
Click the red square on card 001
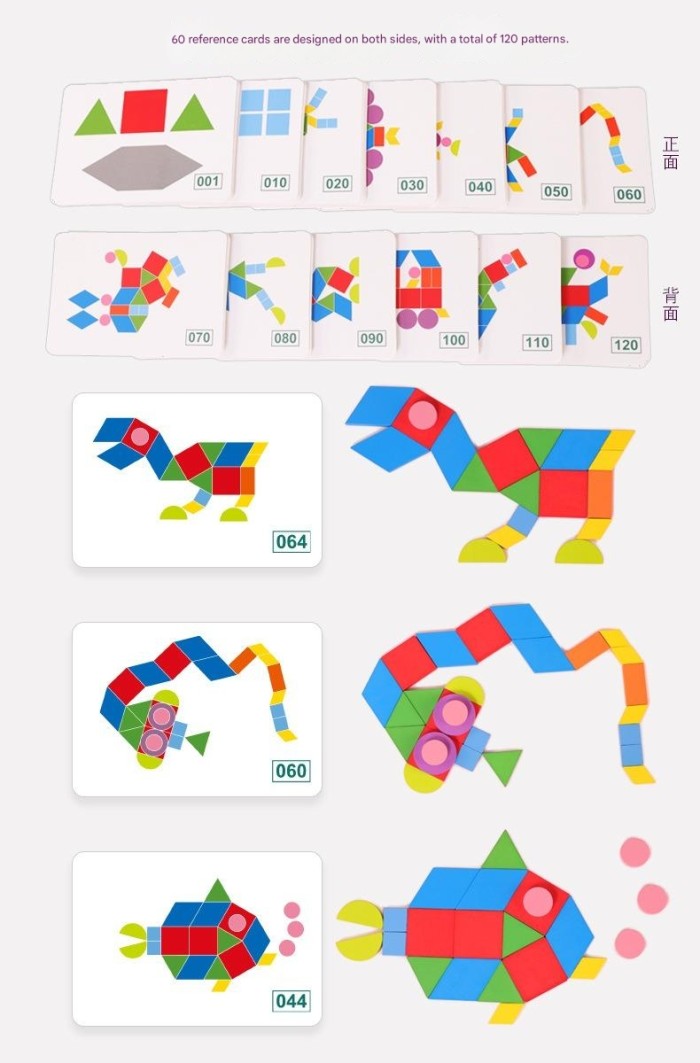tap(144, 111)
